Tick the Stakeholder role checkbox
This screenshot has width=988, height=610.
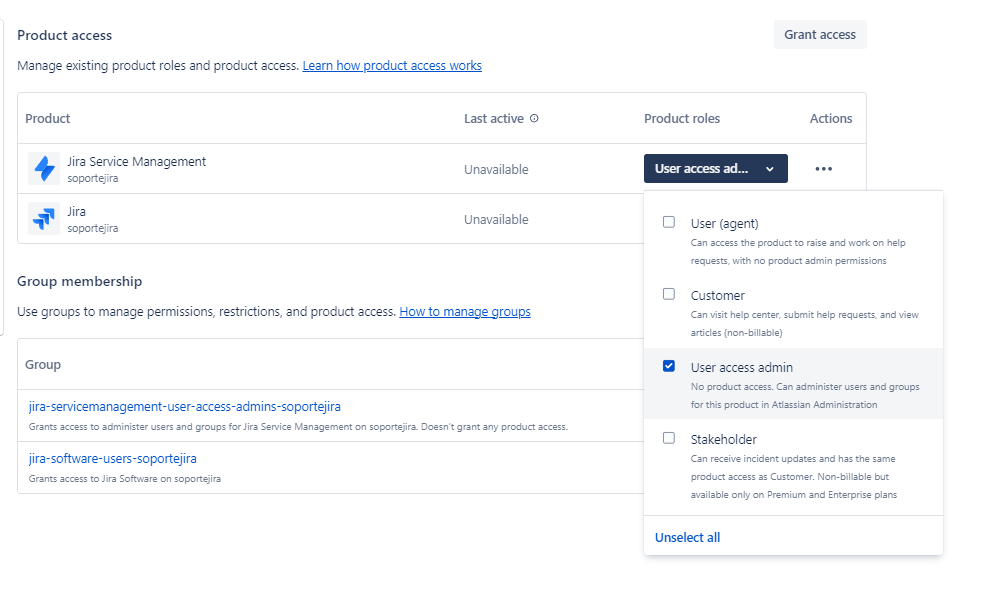tap(669, 438)
